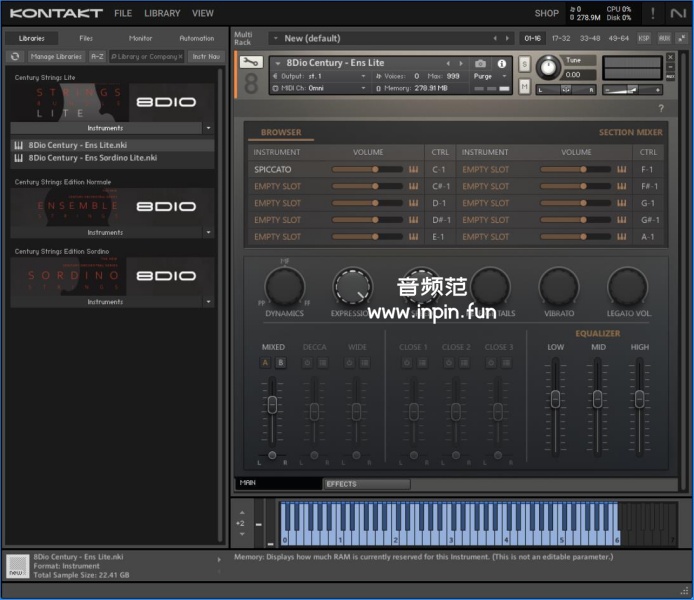Screen dimensions: 694x600
Task: Open the Purge dropdown menu
Action: (x=486, y=76)
